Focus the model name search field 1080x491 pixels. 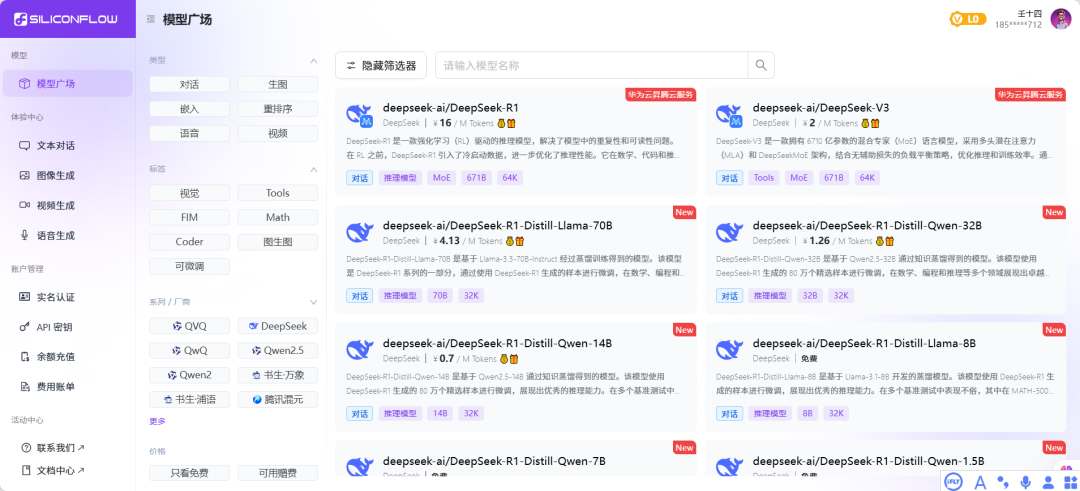pyautogui.click(x=591, y=65)
